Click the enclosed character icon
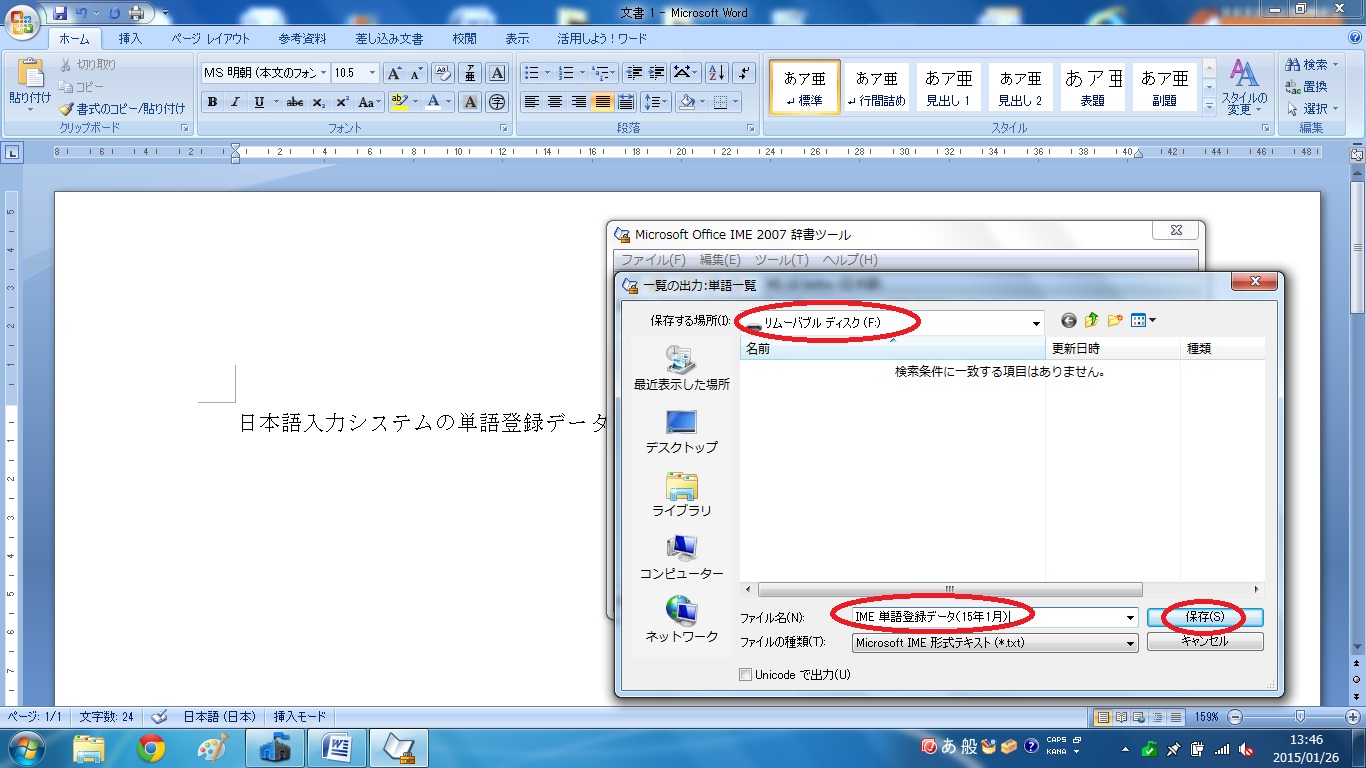The width and height of the screenshot is (1366, 768). 497,102
